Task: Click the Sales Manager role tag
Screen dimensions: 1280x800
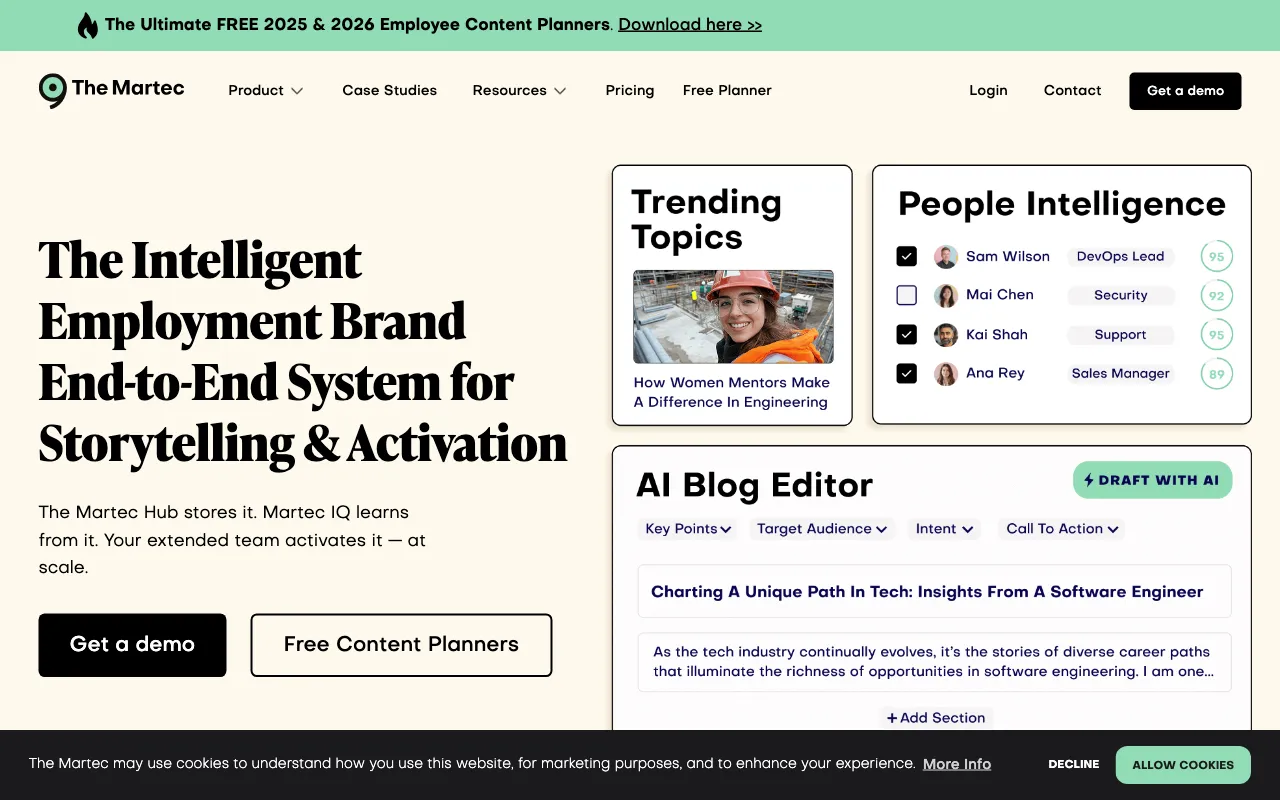Action: coord(1120,374)
